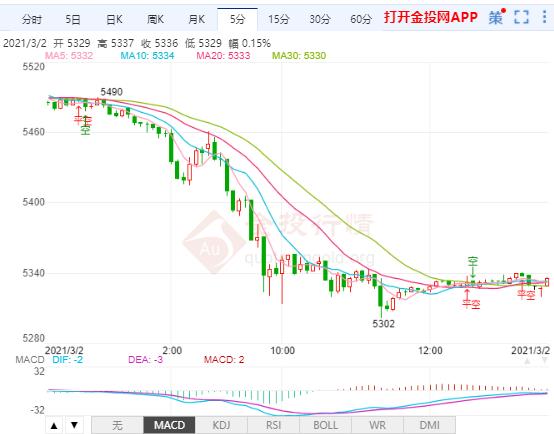554x434 pixels.
Task: Open the 日K daily candlestick tab
Action: [114, 19]
